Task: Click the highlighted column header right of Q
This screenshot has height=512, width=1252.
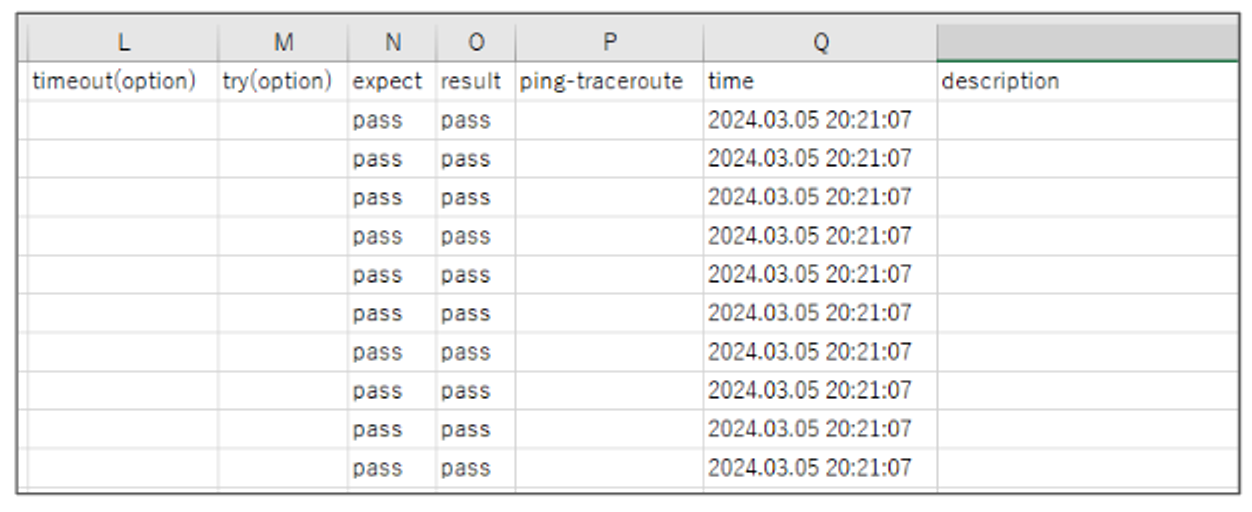Action: pyautogui.click(x=1088, y=42)
